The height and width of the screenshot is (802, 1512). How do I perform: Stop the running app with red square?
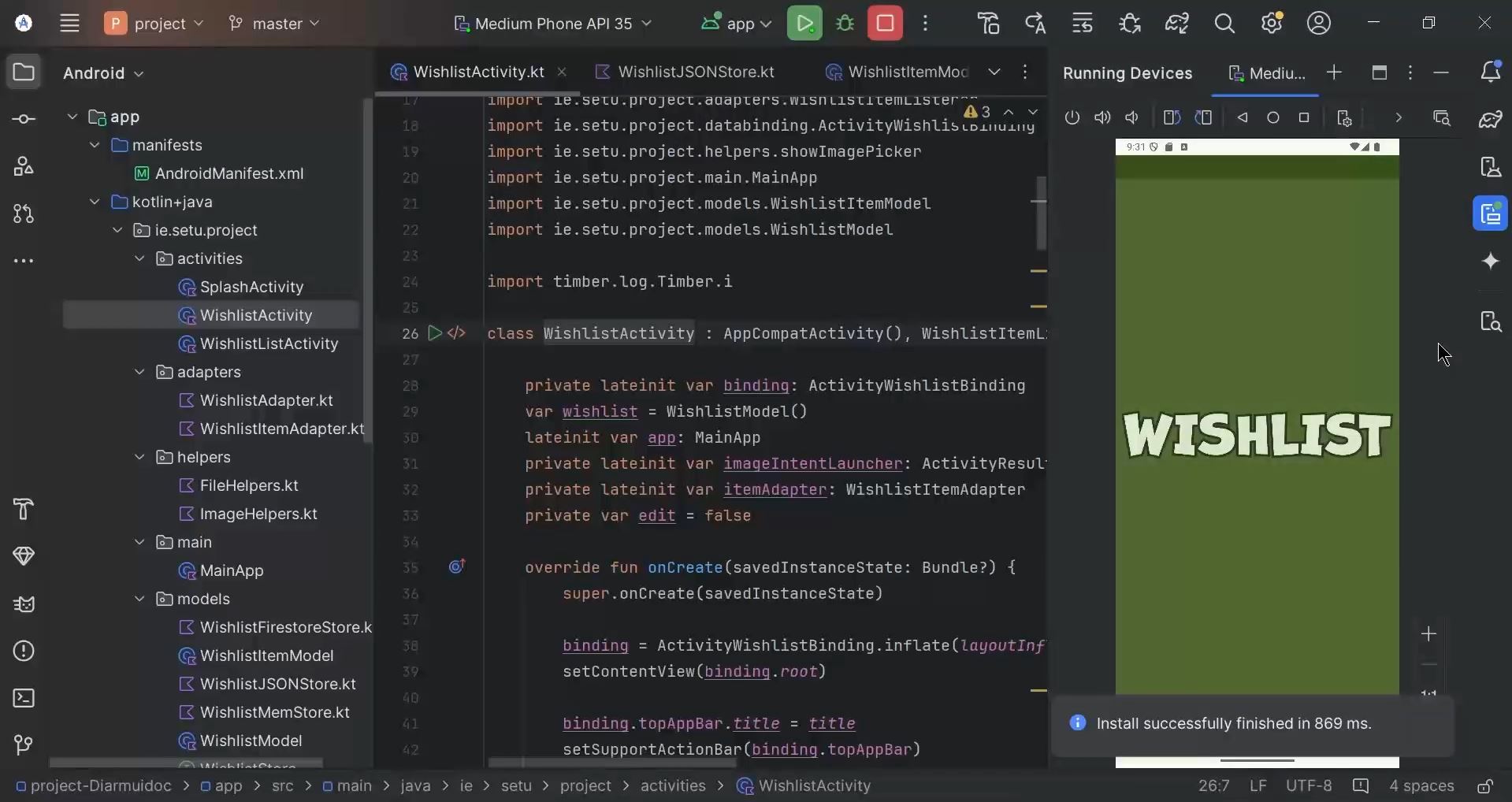(x=884, y=23)
